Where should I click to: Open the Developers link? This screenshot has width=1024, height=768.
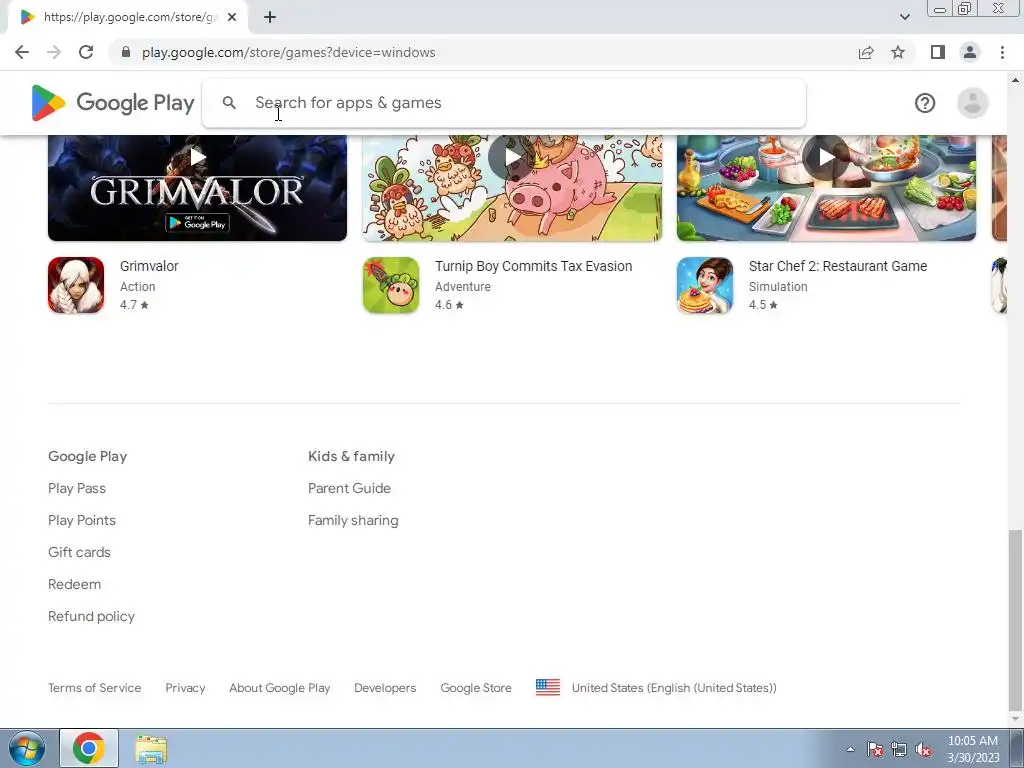point(385,688)
